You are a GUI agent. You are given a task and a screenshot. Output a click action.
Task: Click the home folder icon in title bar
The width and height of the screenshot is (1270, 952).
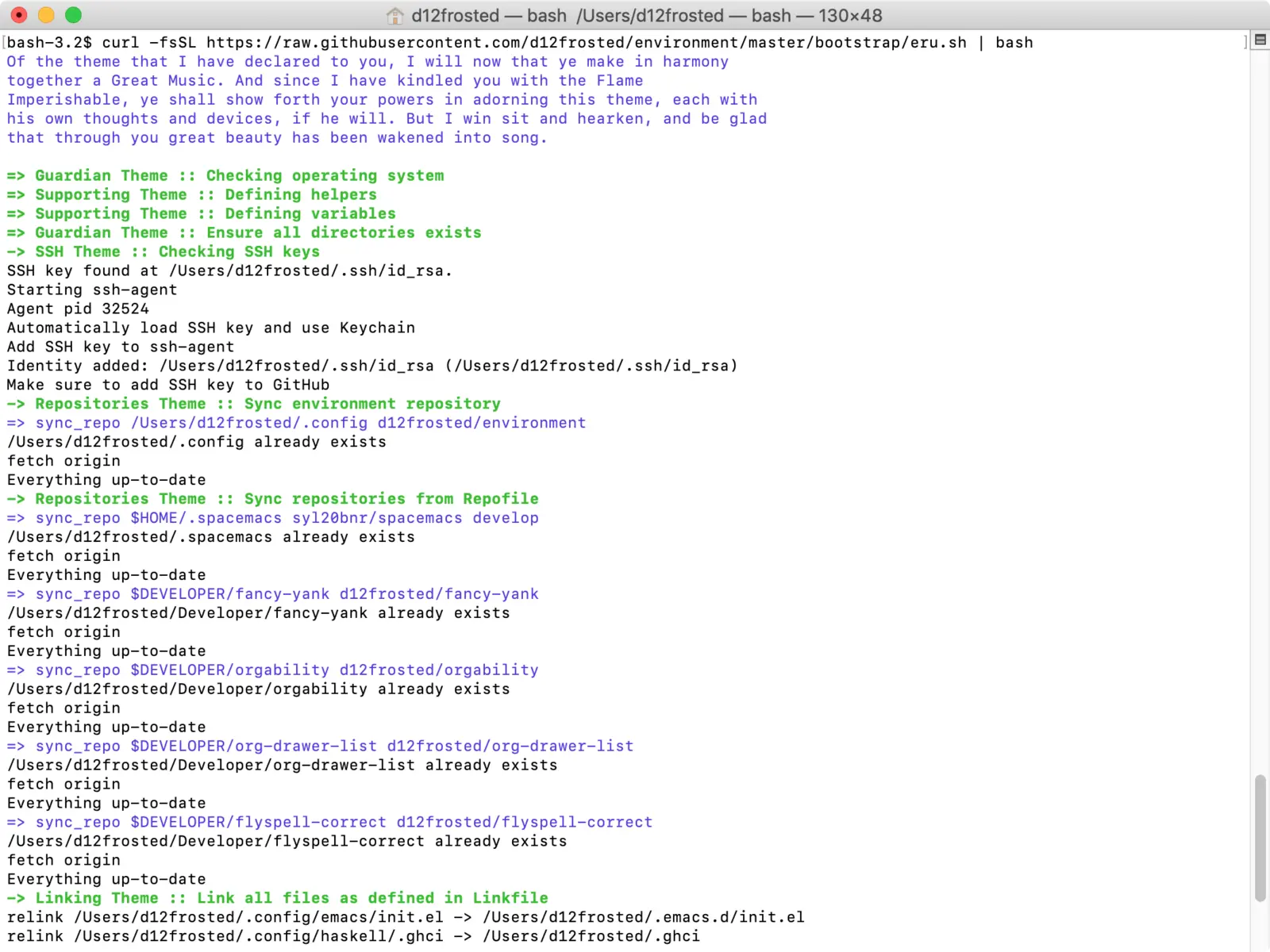(x=394, y=16)
